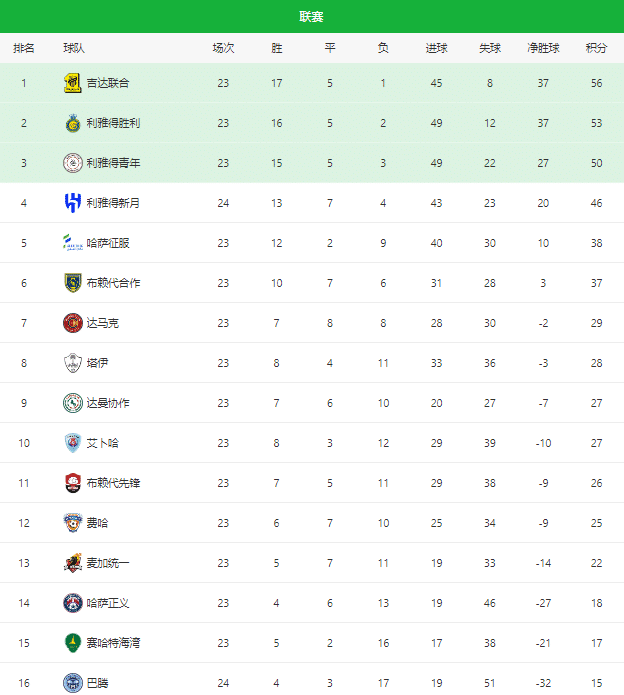Open the 哈萨正义 team name link
Viewport: 624px width, 695px height.
point(108,603)
